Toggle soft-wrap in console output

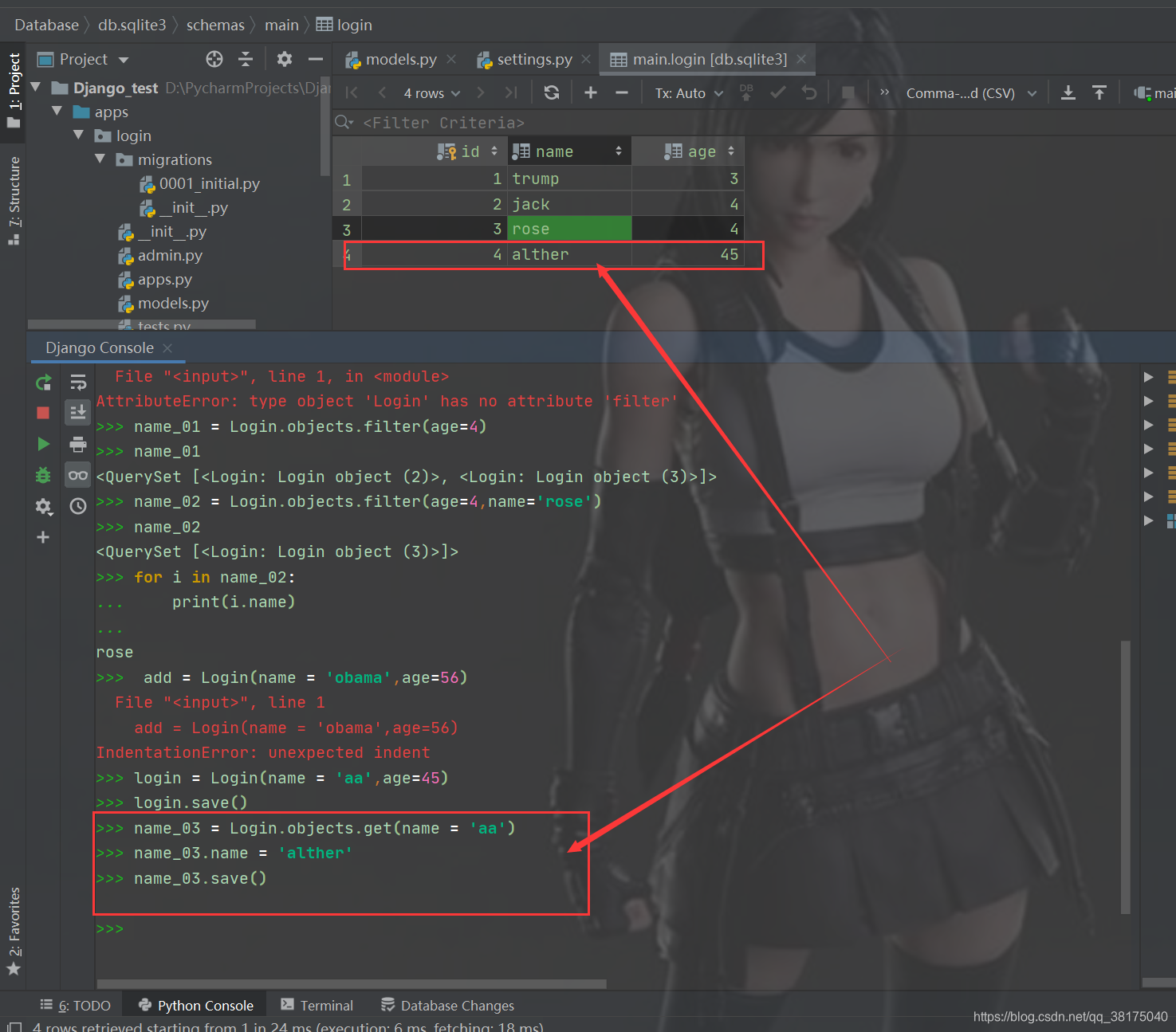(x=78, y=383)
